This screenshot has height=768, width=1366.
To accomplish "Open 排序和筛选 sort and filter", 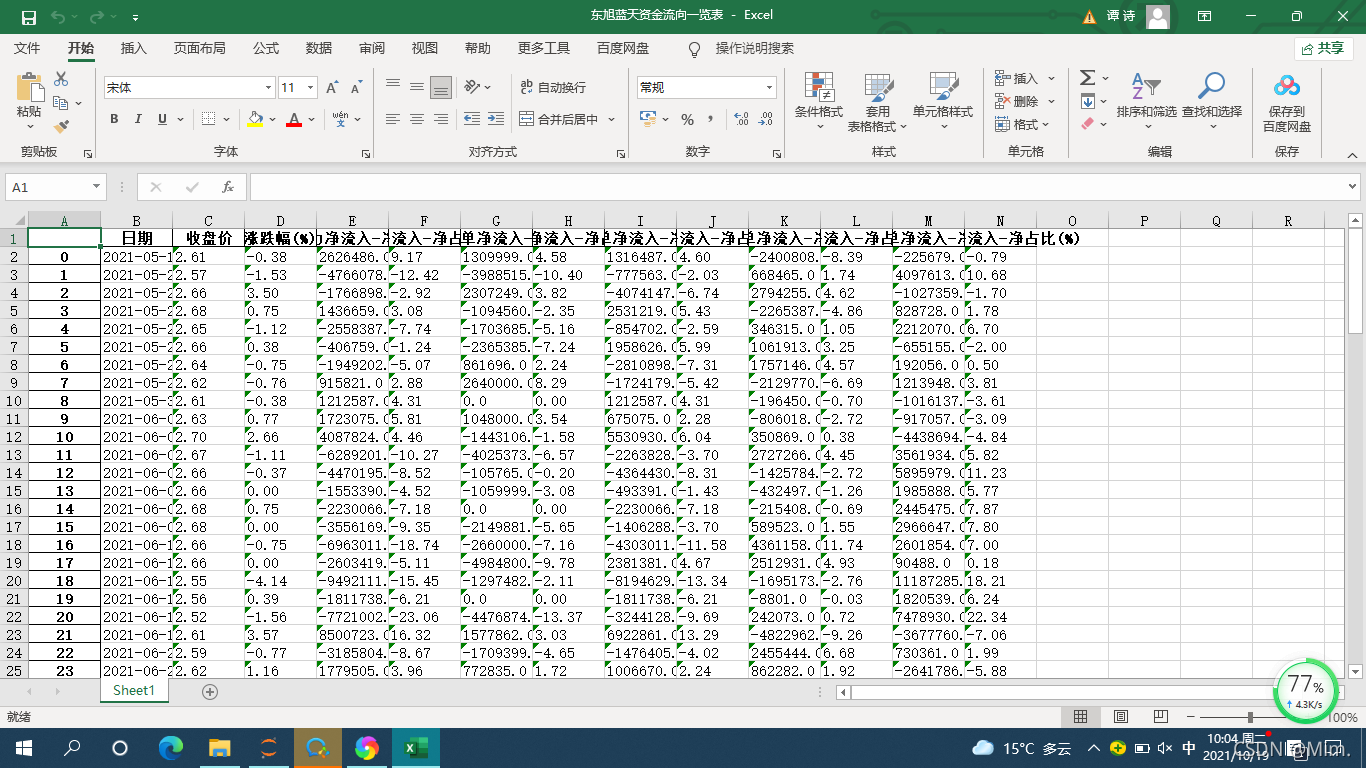I will [x=1146, y=101].
